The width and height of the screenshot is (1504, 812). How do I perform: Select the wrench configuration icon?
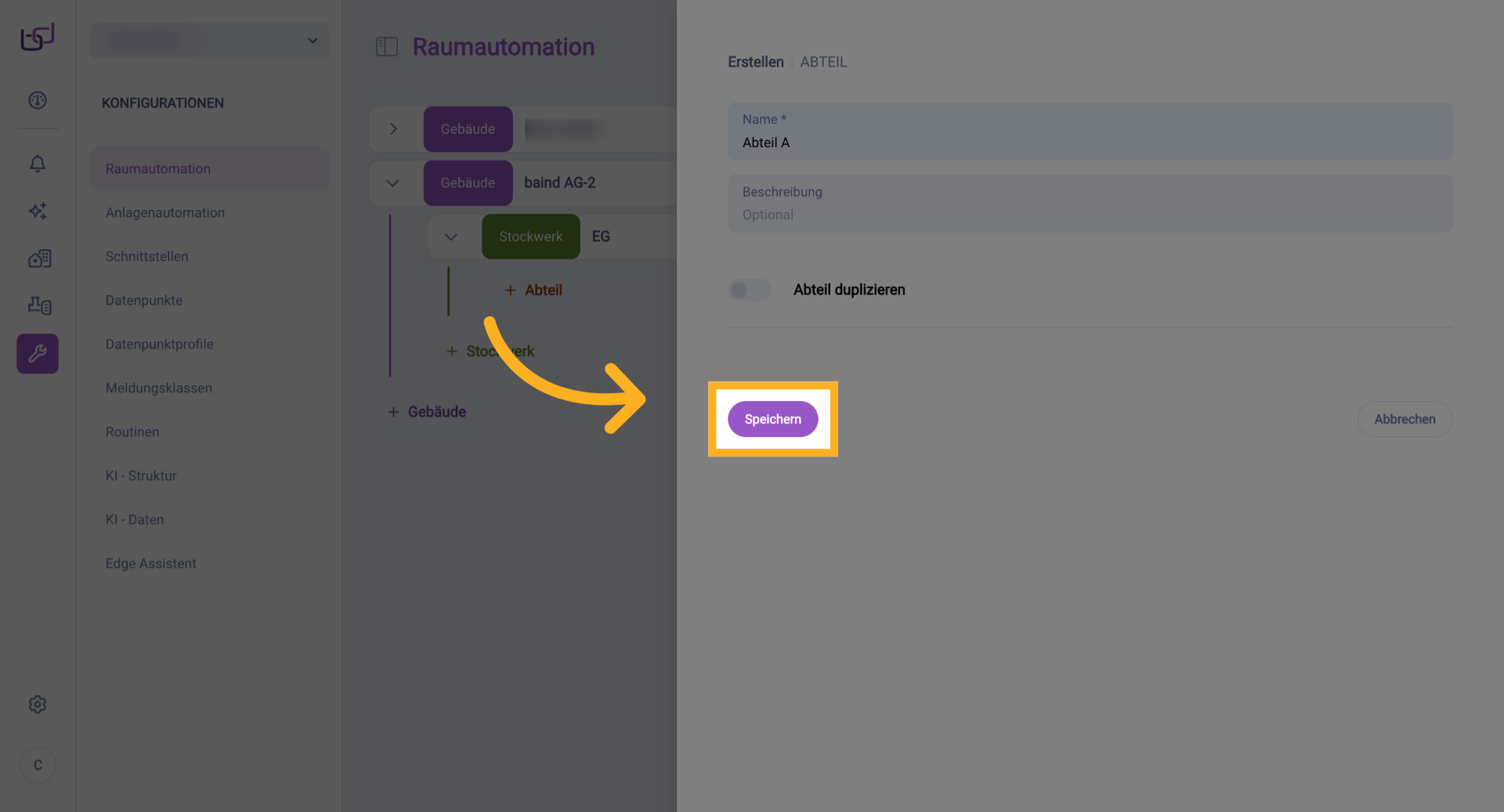pyautogui.click(x=38, y=354)
